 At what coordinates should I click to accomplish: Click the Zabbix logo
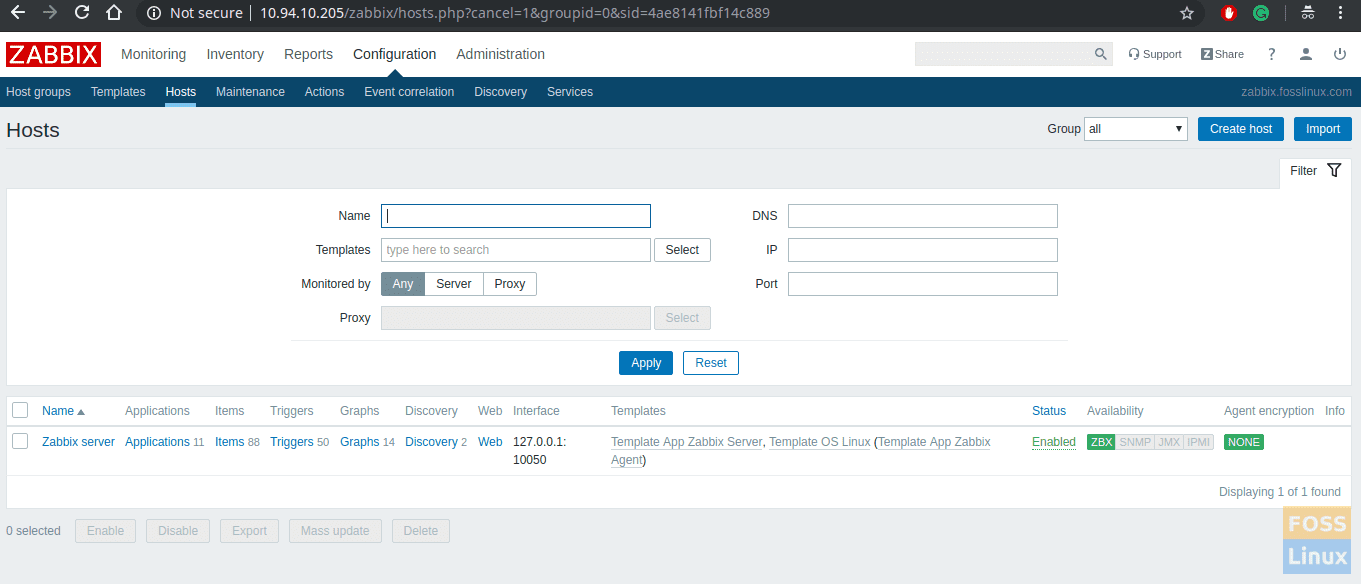click(53, 54)
